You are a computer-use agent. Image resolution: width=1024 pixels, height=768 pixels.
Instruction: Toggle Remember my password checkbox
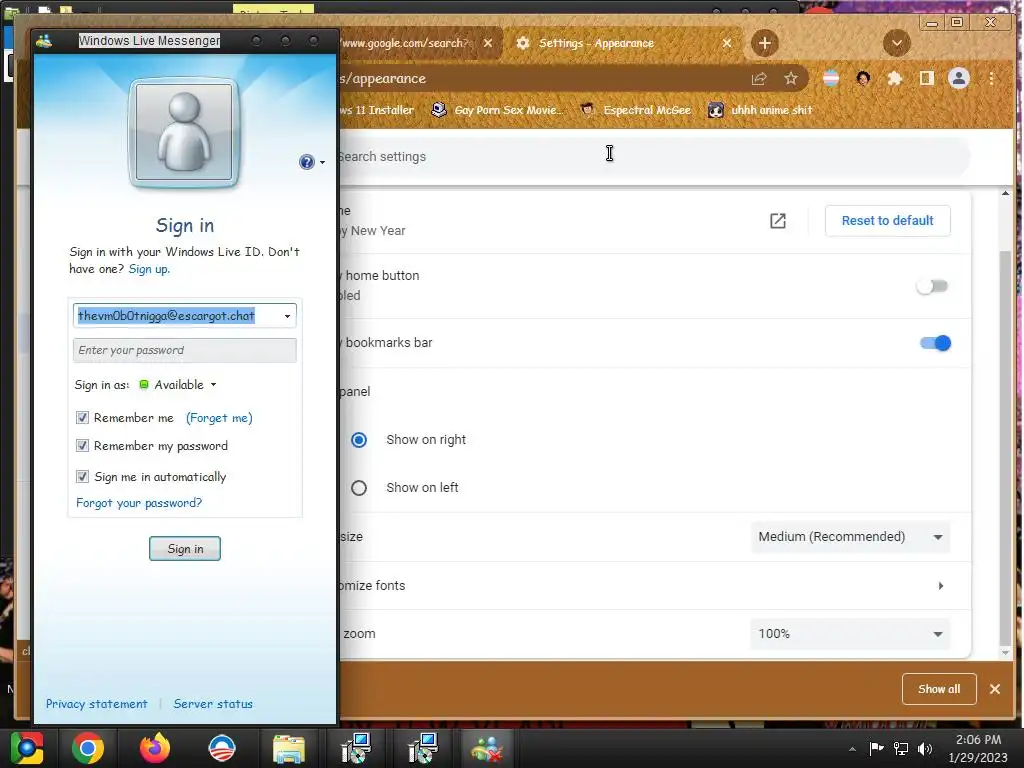point(82,446)
